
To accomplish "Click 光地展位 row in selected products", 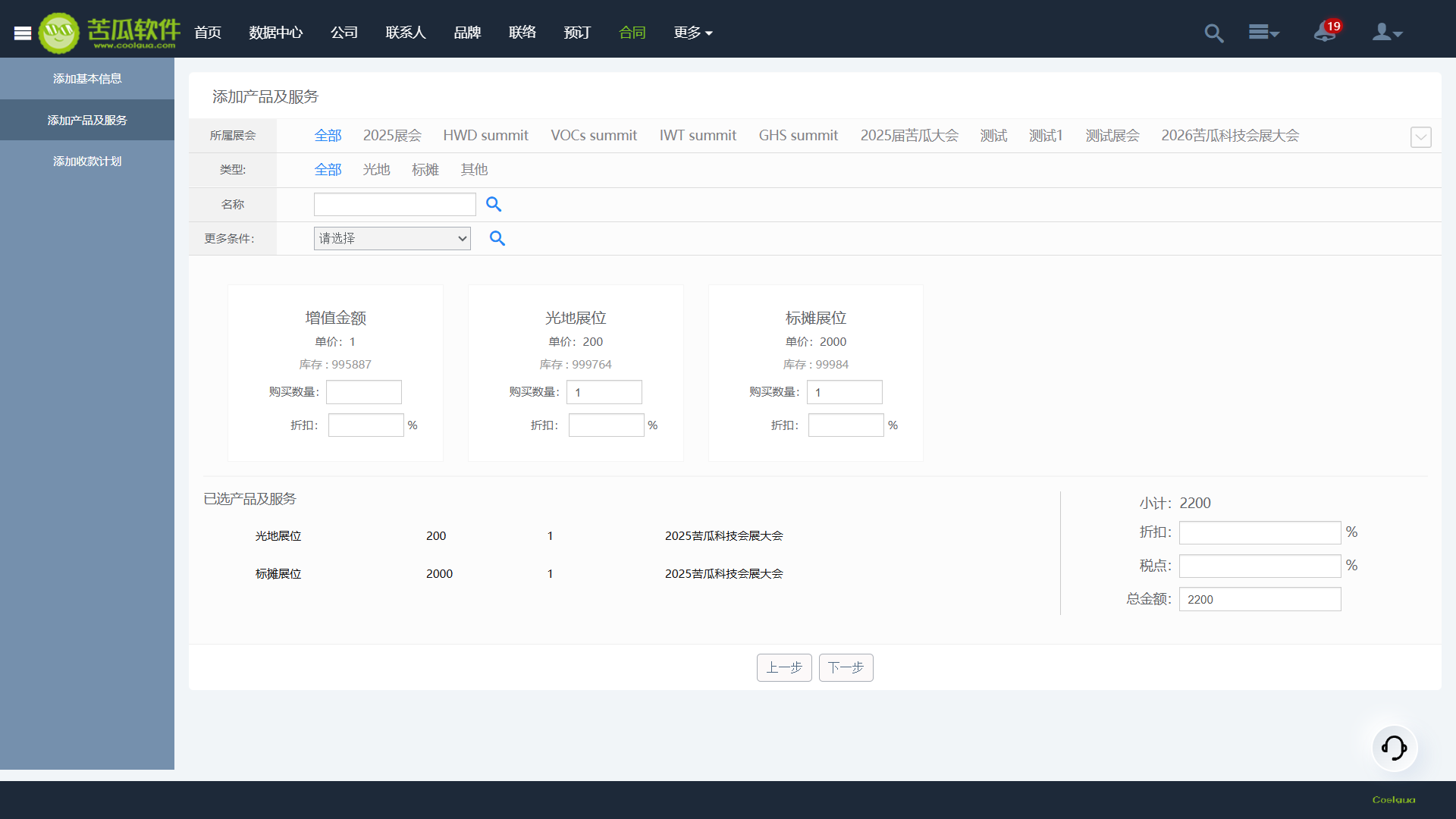I will tap(519, 536).
